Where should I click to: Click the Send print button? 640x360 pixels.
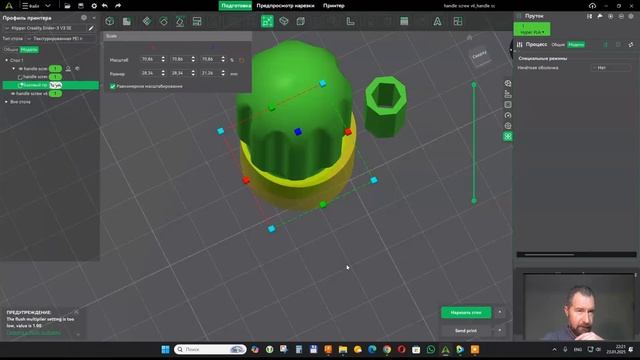point(466,331)
